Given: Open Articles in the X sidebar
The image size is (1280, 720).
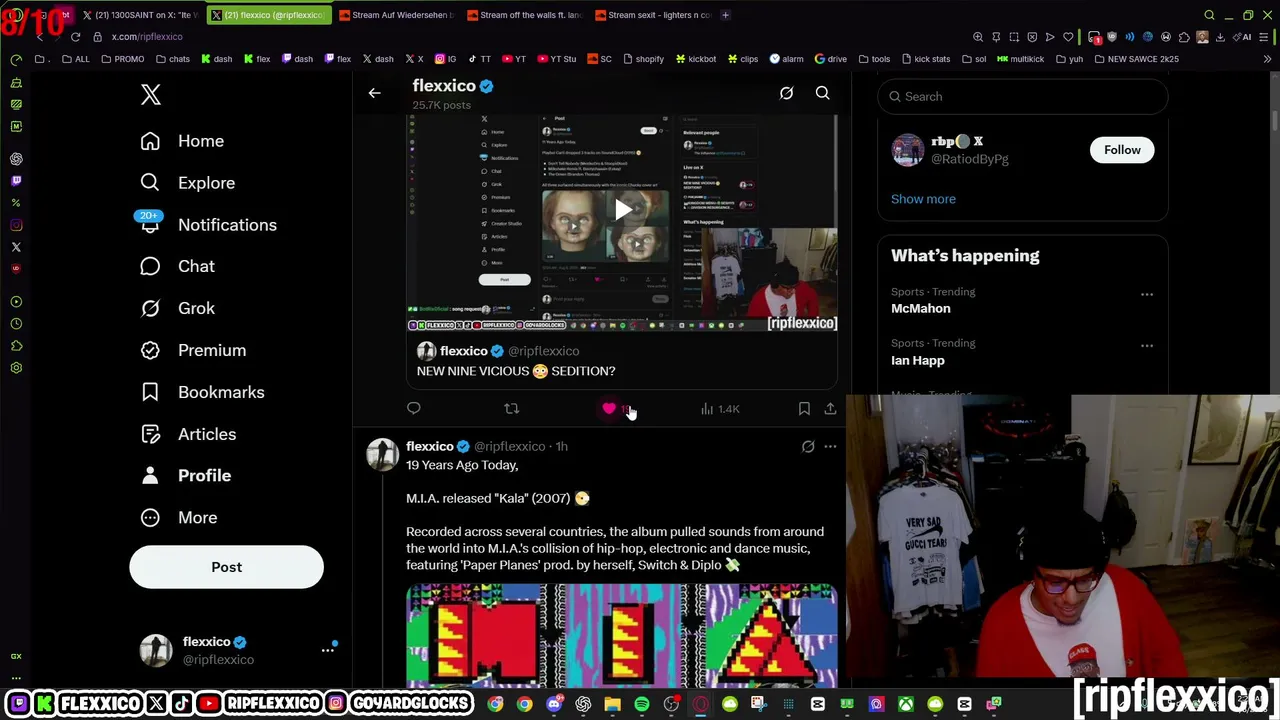Looking at the screenshot, I should tap(188, 434).
